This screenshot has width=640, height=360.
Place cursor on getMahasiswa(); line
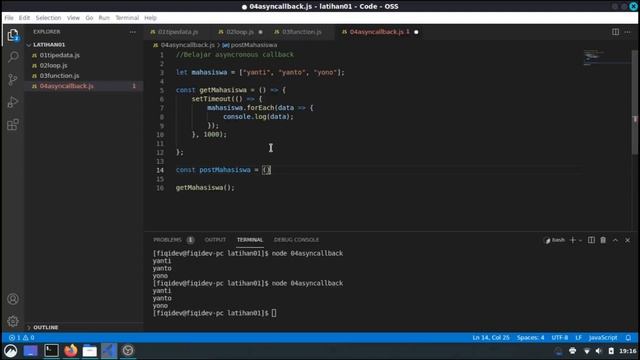click(205, 188)
